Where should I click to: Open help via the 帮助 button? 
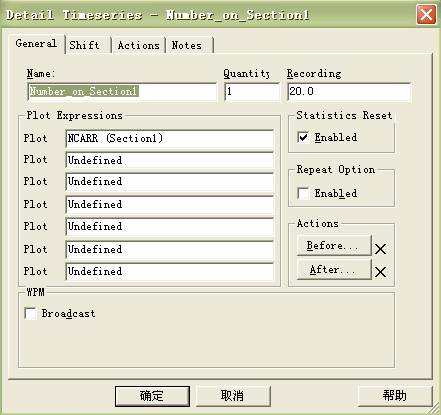click(395, 396)
